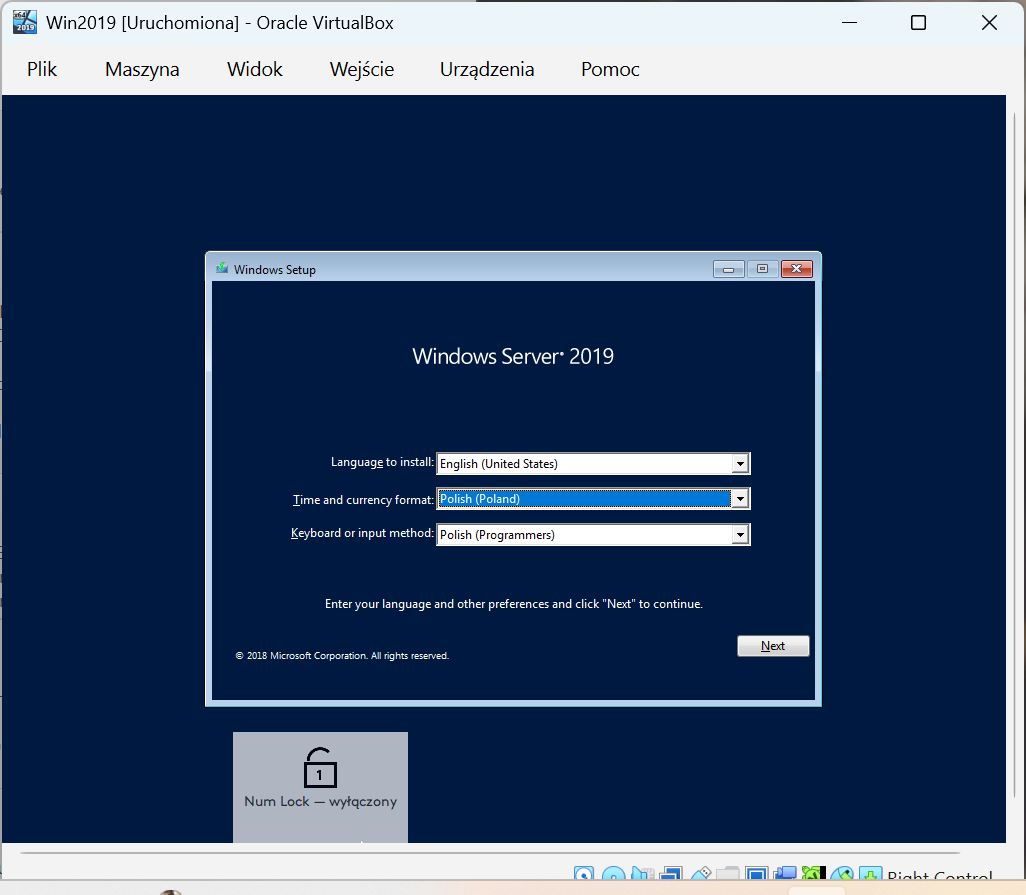
Task: Click the green arrow keyboard capture icon
Action: 870,878
